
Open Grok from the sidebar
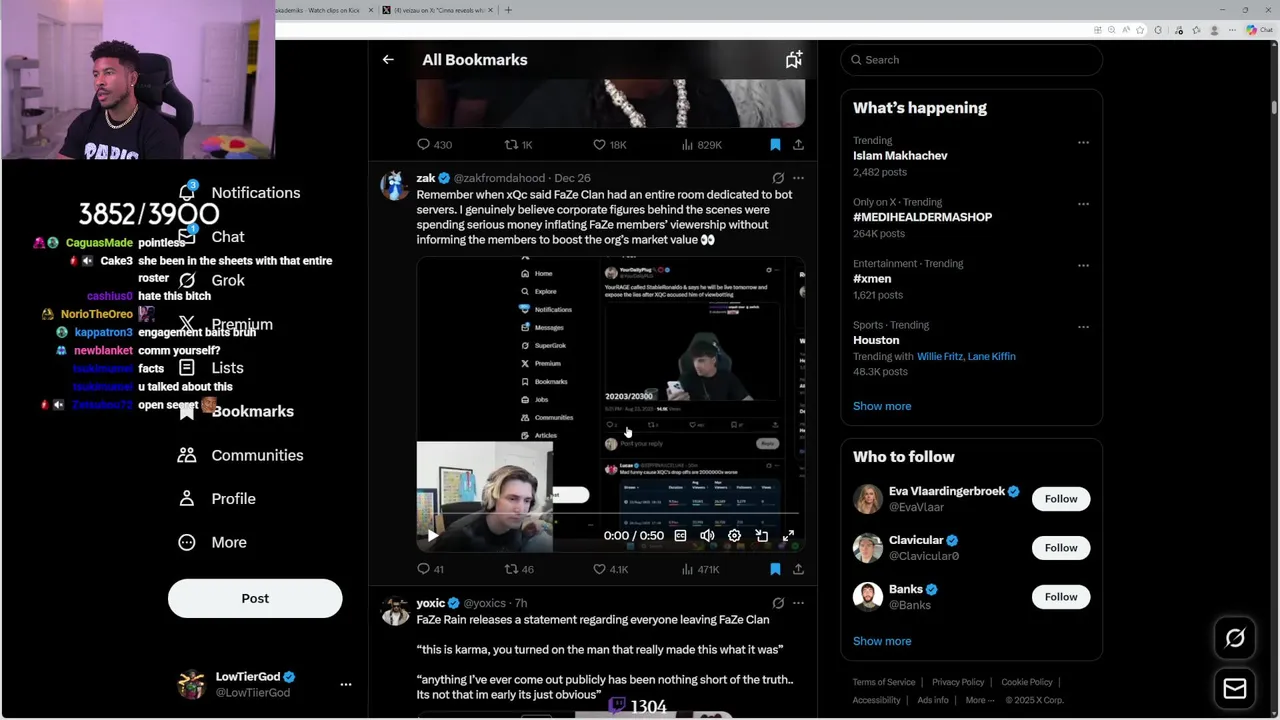pyautogui.click(x=212, y=281)
